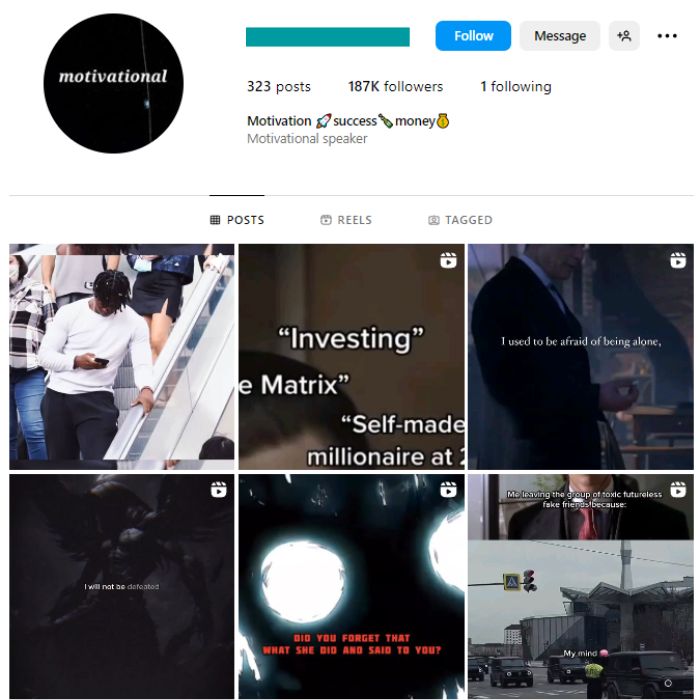Open the "afraid of being alone" reel
700x700 pixels.
(581, 356)
